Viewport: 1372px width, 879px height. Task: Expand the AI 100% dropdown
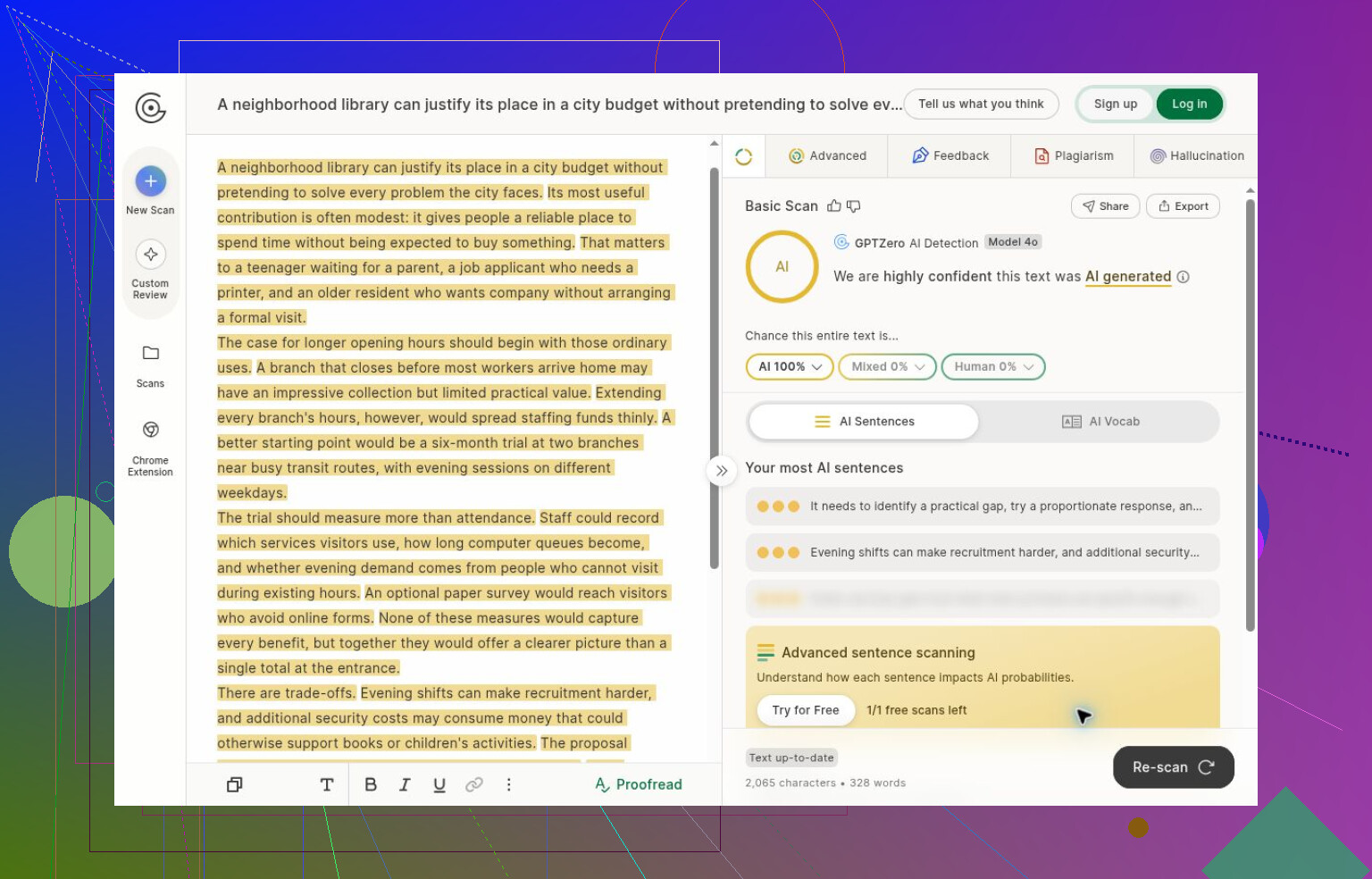coord(790,367)
